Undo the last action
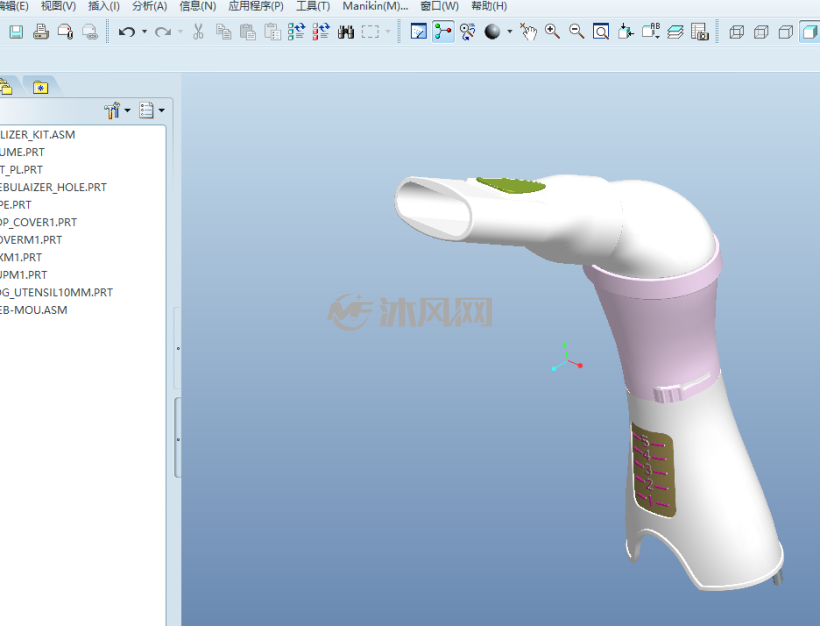The height and width of the screenshot is (626, 820). point(127,32)
